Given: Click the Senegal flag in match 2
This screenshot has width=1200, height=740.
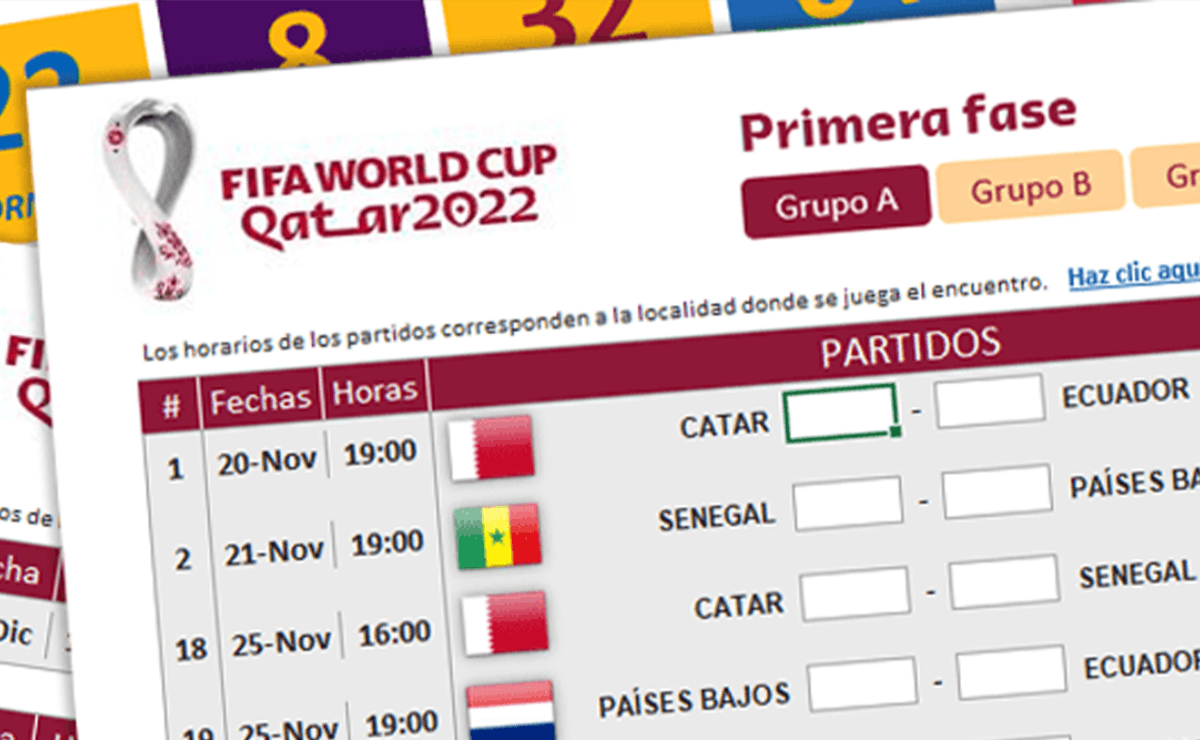Looking at the screenshot, I should pyautogui.click(x=498, y=536).
